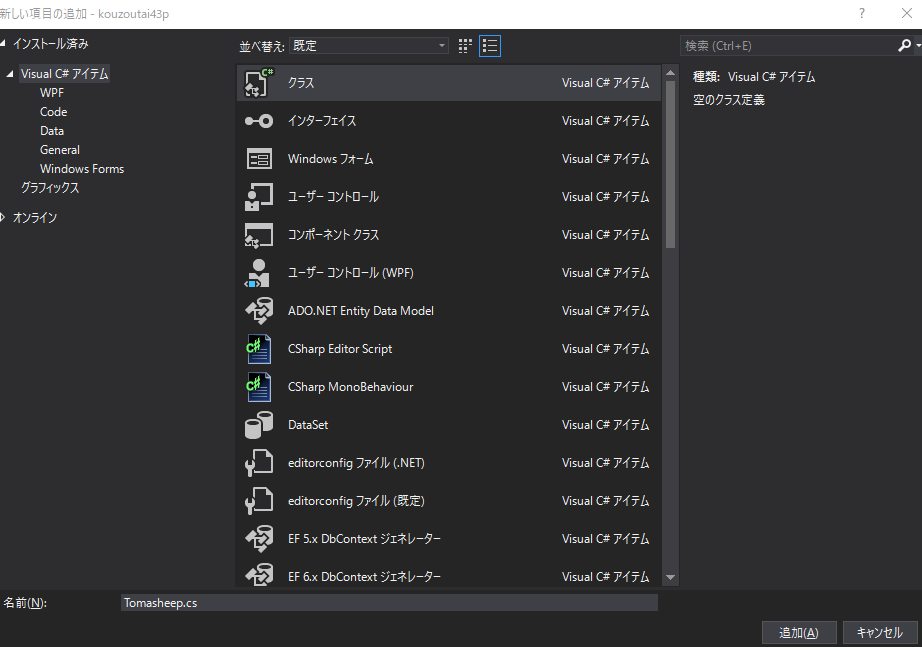922x647 pixels.
Task: Pick the ユーザー コントロール icon without the WPF label
Action: click(259, 196)
